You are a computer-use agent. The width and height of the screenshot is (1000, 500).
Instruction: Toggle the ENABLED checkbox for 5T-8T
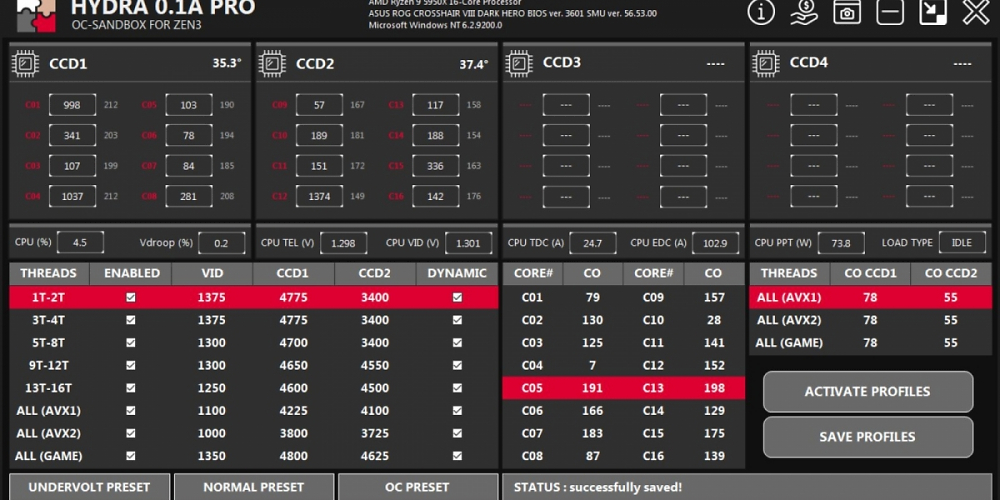(x=131, y=342)
